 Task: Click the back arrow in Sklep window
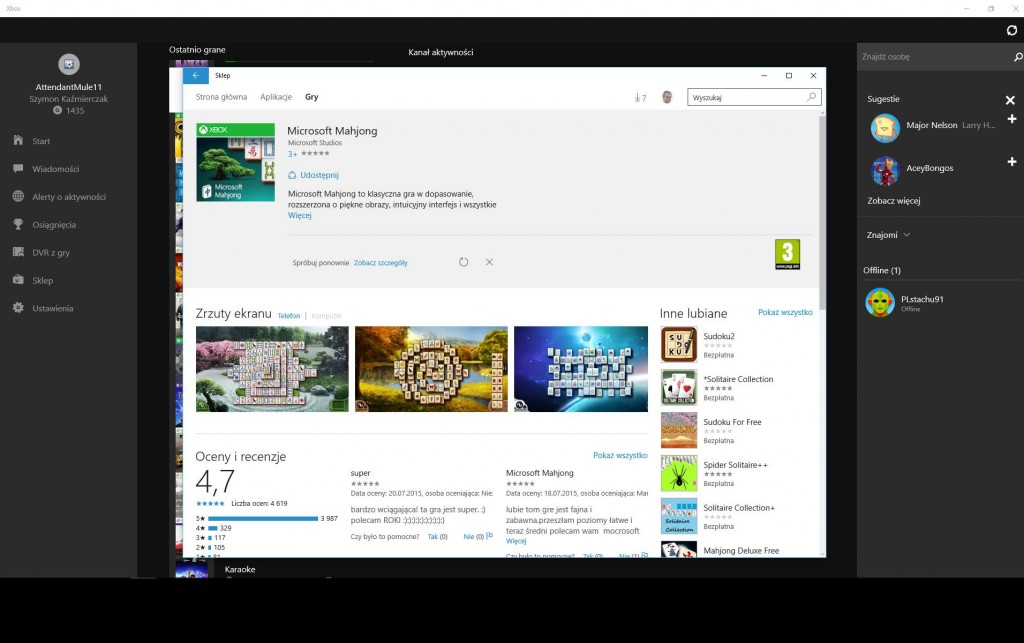coord(196,76)
